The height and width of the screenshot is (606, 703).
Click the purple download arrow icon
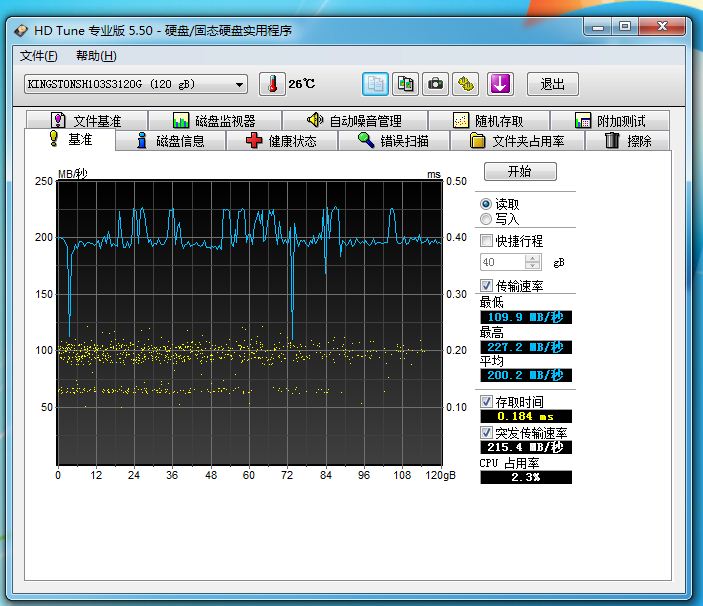click(x=500, y=84)
